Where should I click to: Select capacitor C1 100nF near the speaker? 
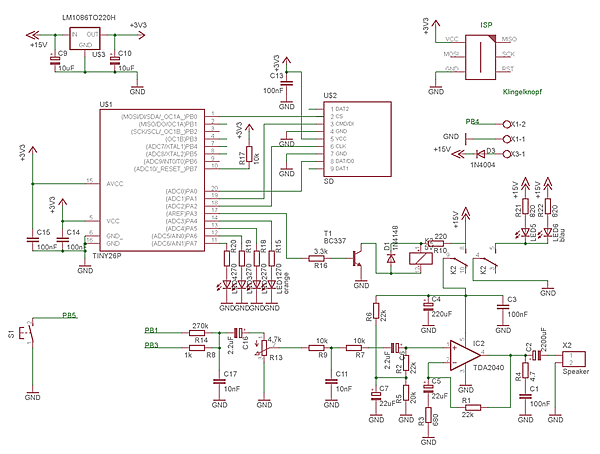tap(525, 396)
